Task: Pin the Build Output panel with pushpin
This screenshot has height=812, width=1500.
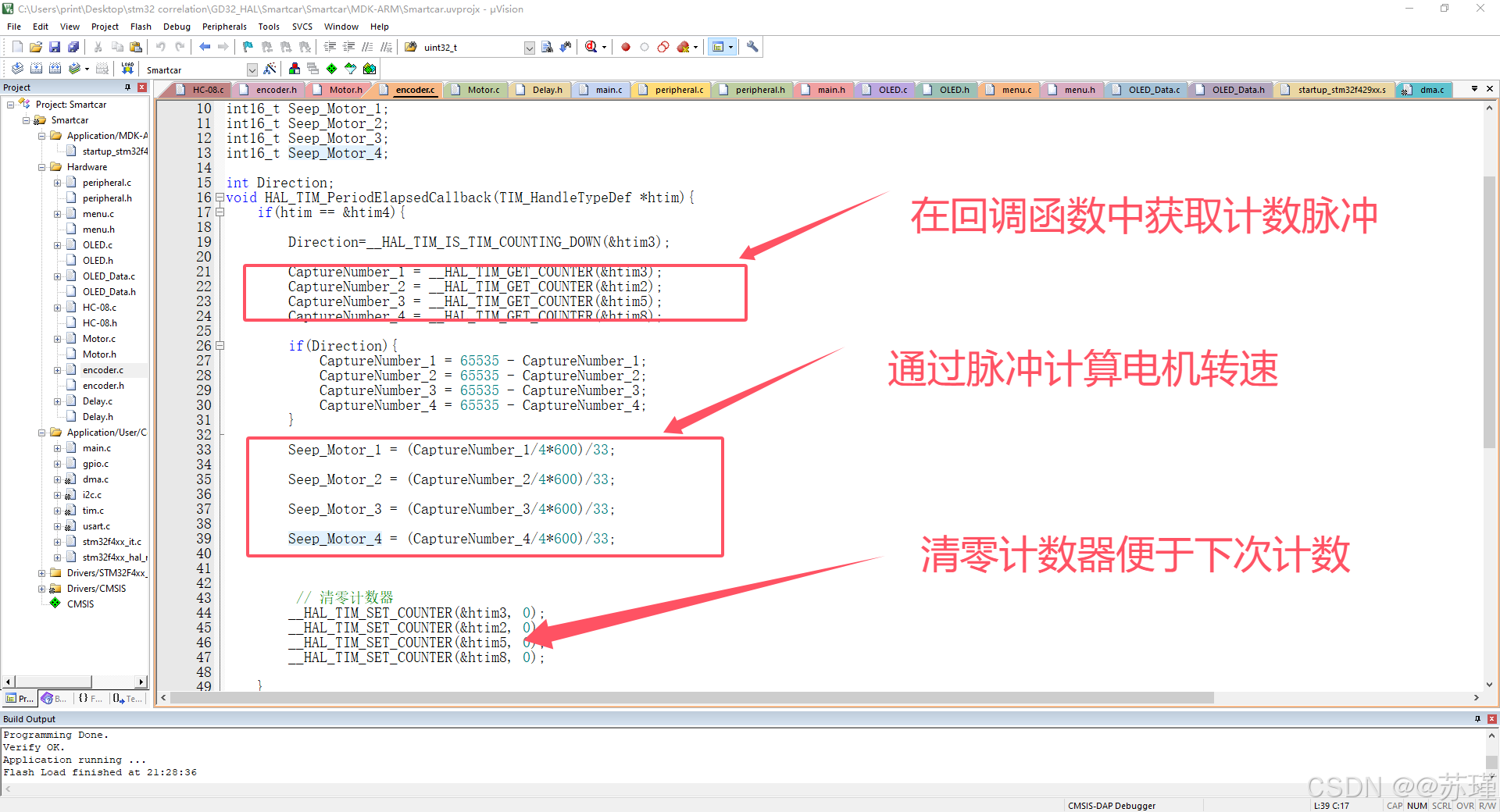Action: click(1477, 719)
